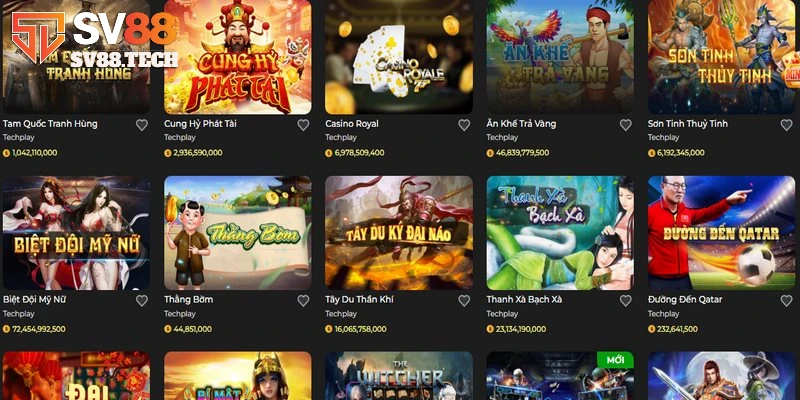Launch Casino Royale game thumbnail
This screenshot has width=800, height=400.
pos(399,57)
